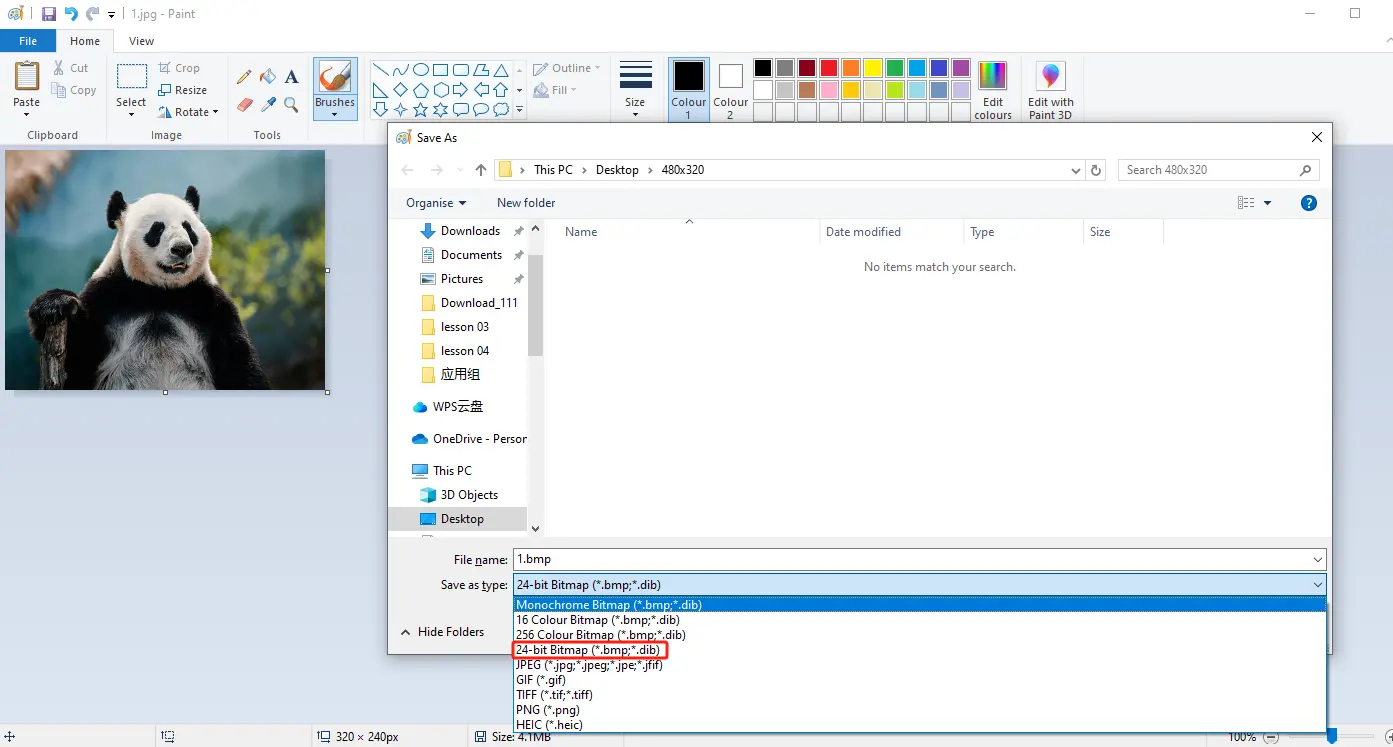1393x747 pixels.
Task: Click the up arrow in the Save As dialog
Action: (481, 170)
